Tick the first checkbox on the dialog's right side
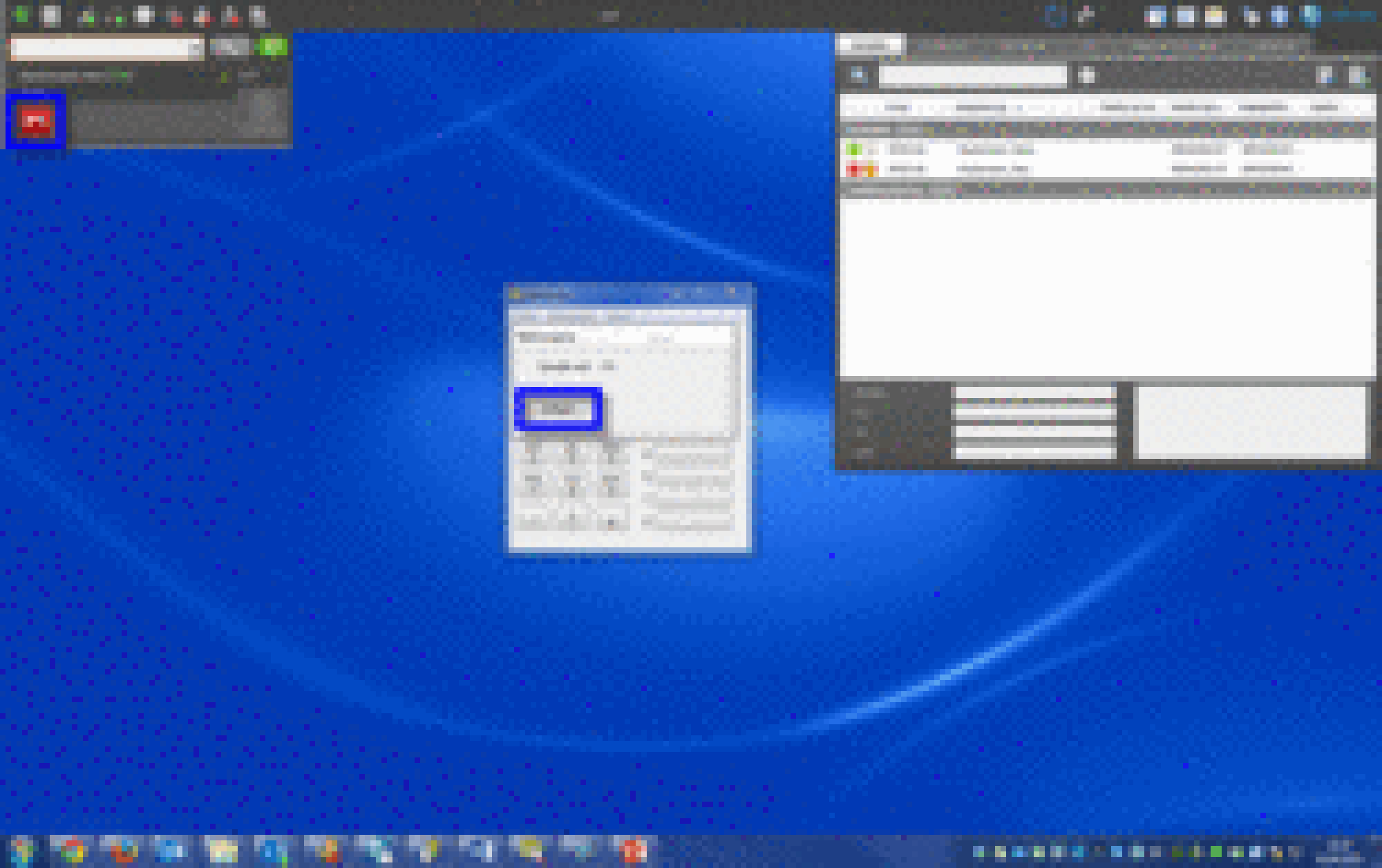1382x868 pixels. 647,455
